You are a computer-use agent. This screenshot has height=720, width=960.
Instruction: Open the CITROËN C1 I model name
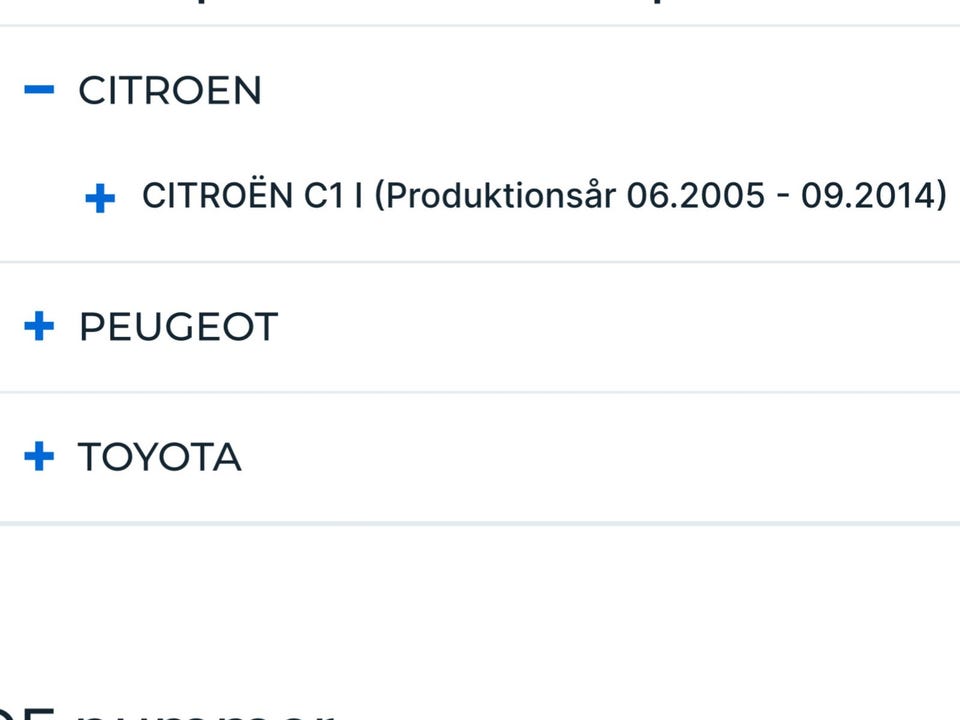(252, 196)
